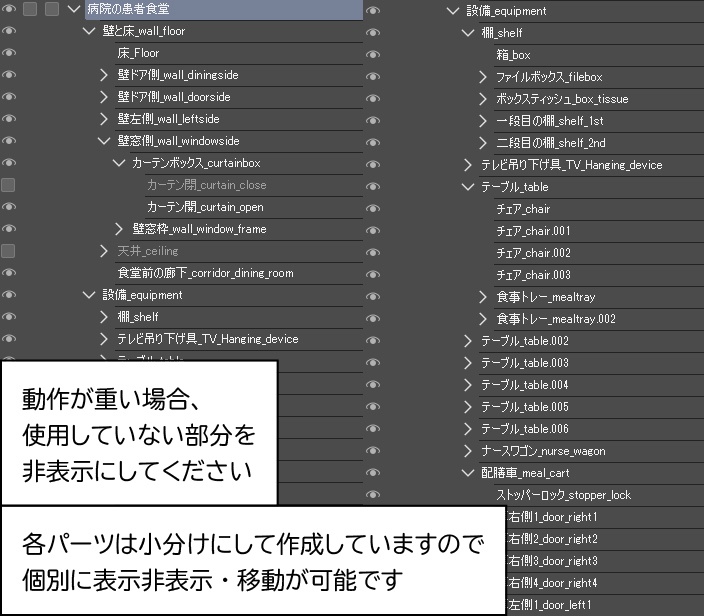704x616 pixels.
Task: Toggle visibility of チェア_chair.001
Action: (x=373, y=230)
